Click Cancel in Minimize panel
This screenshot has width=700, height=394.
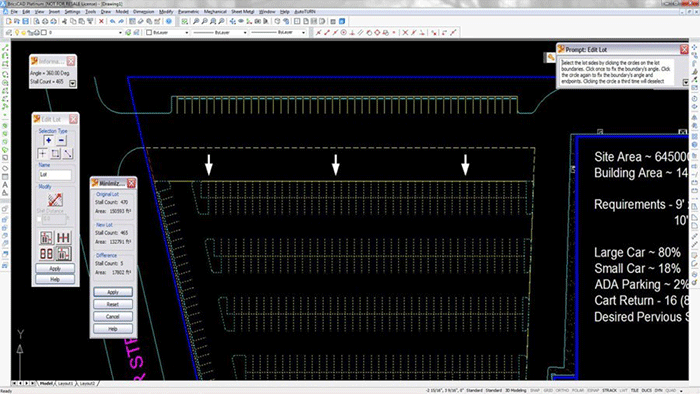pyautogui.click(x=113, y=316)
